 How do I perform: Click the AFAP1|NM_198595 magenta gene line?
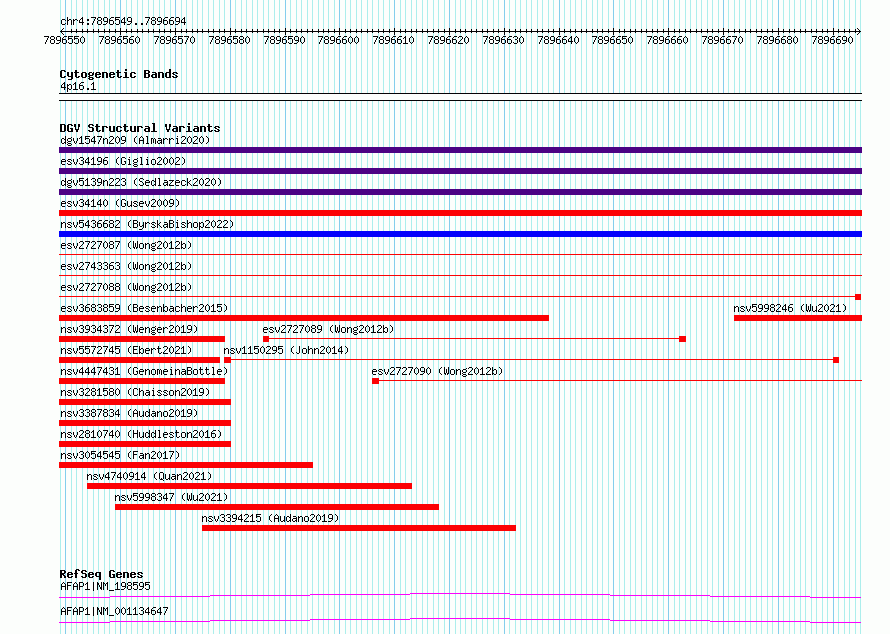(x=460, y=595)
